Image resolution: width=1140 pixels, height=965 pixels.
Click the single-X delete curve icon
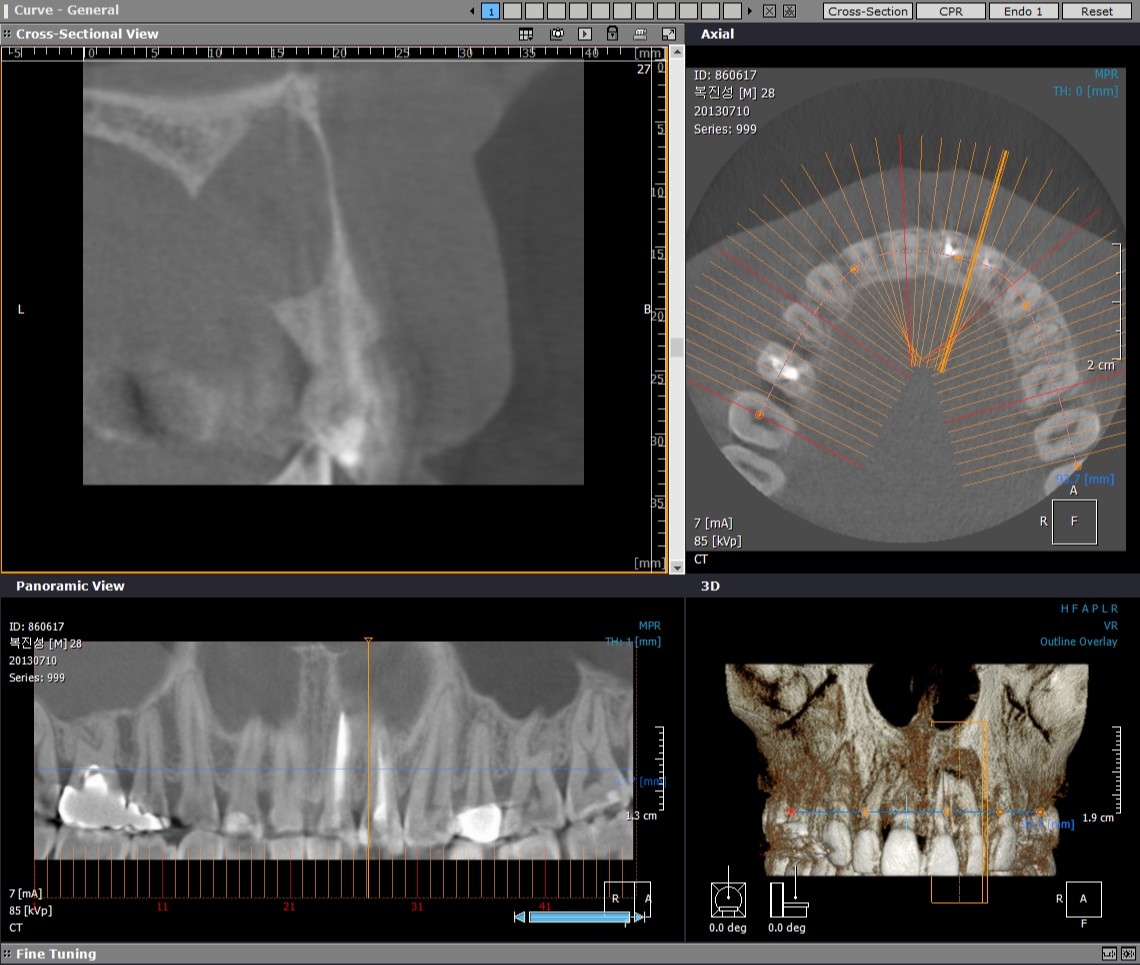(x=769, y=11)
